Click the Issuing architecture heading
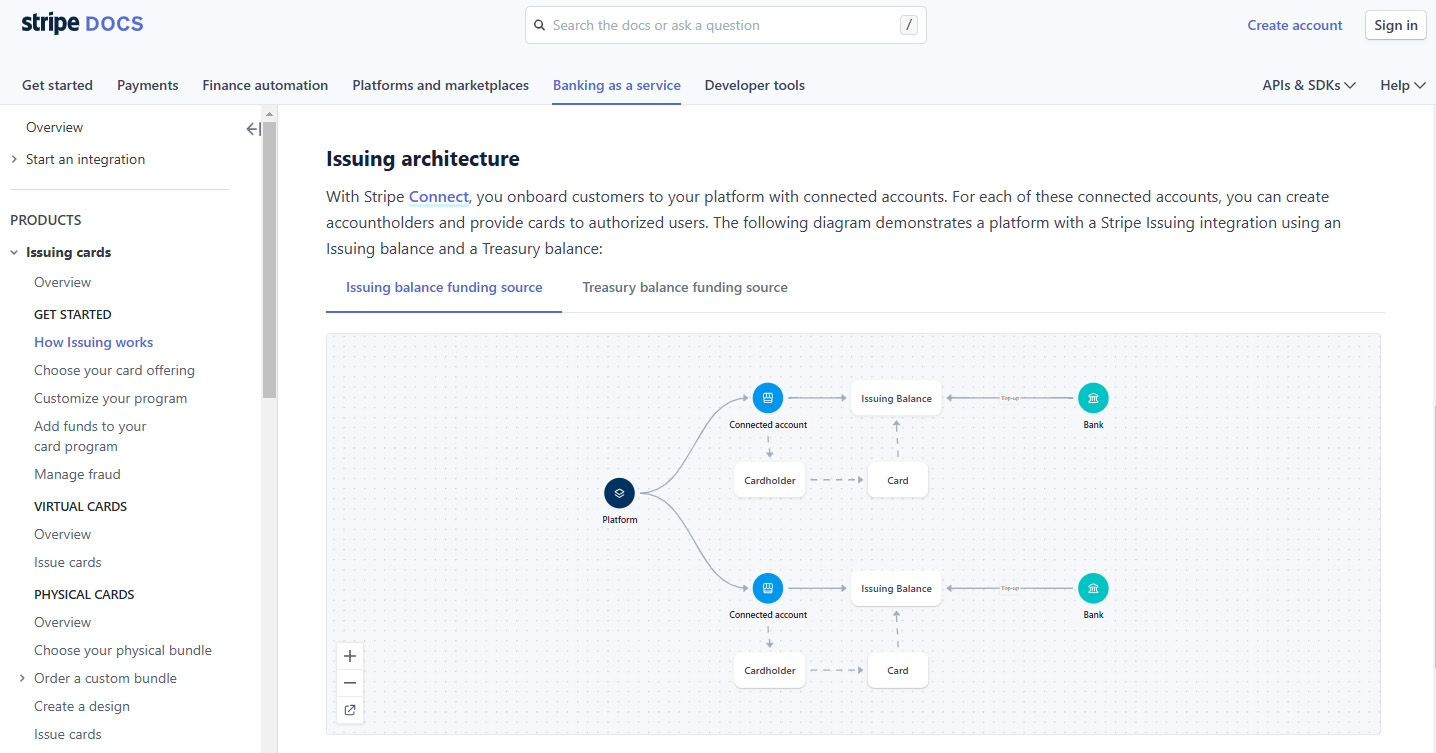1436x753 pixels. coord(423,159)
